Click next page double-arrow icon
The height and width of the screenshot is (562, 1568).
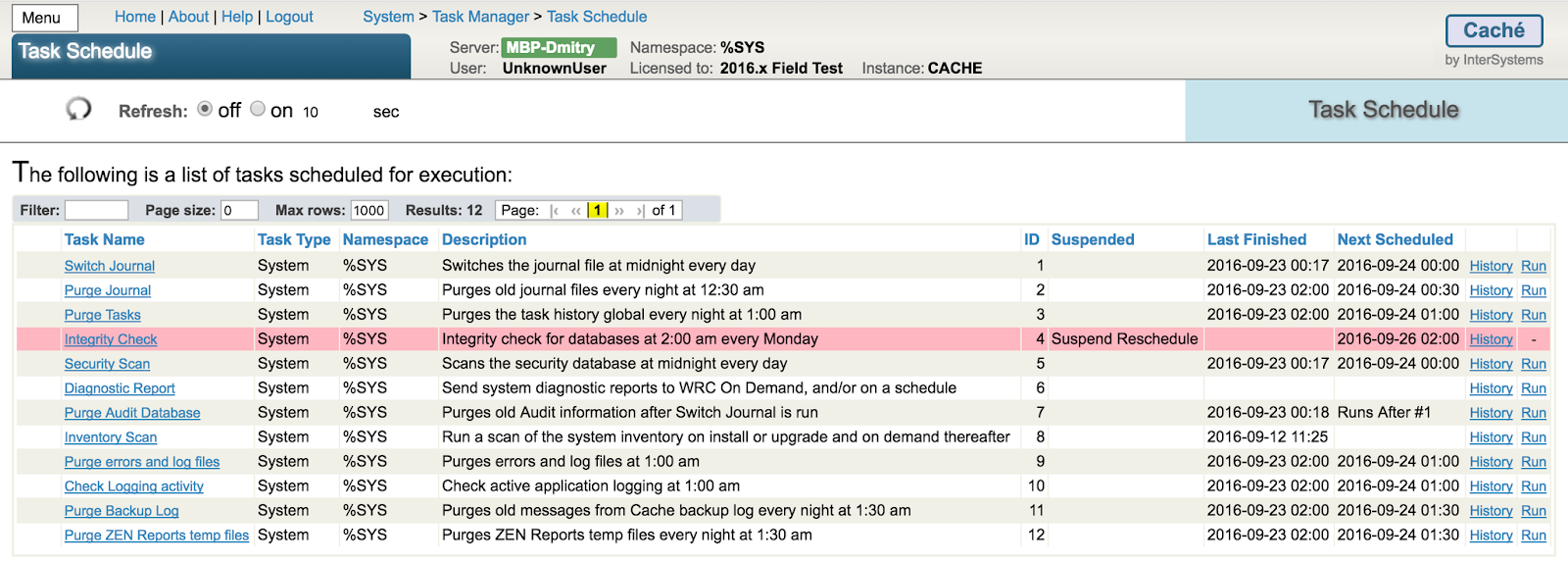pos(619,211)
